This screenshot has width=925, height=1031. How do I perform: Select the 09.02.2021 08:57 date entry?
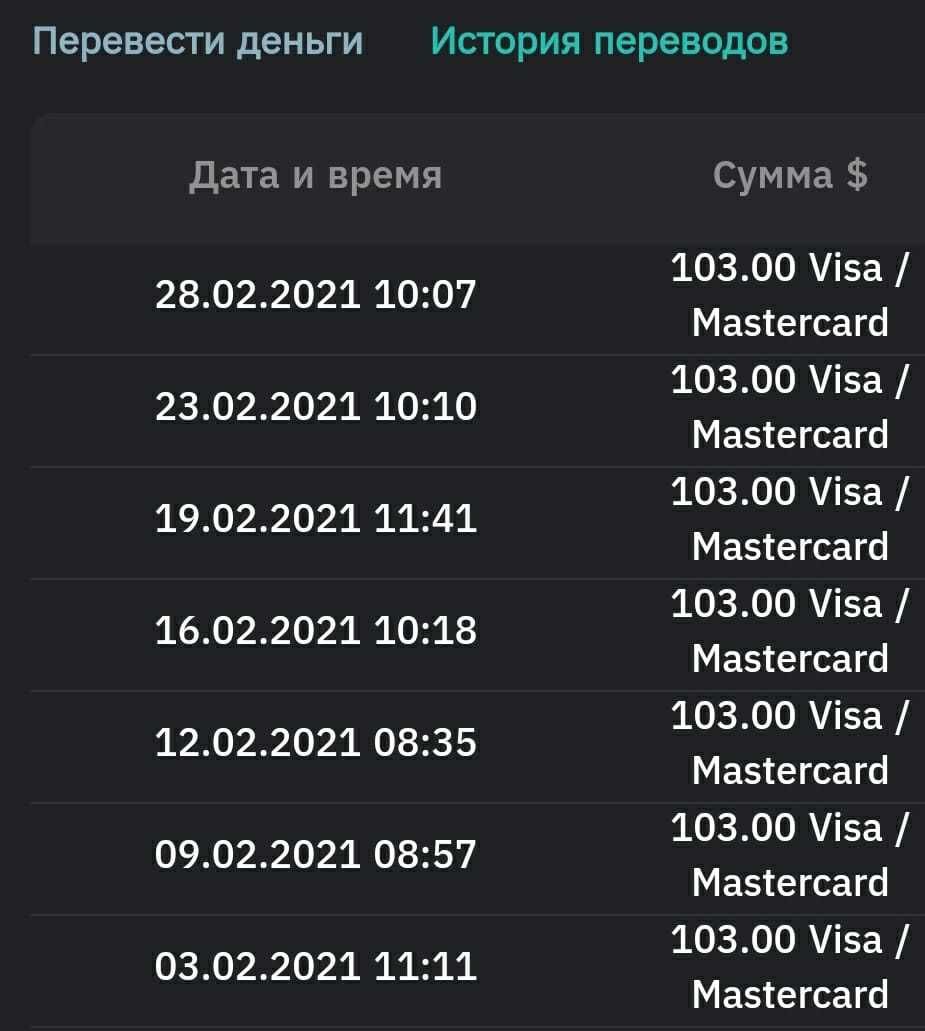pyautogui.click(x=316, y=855)
